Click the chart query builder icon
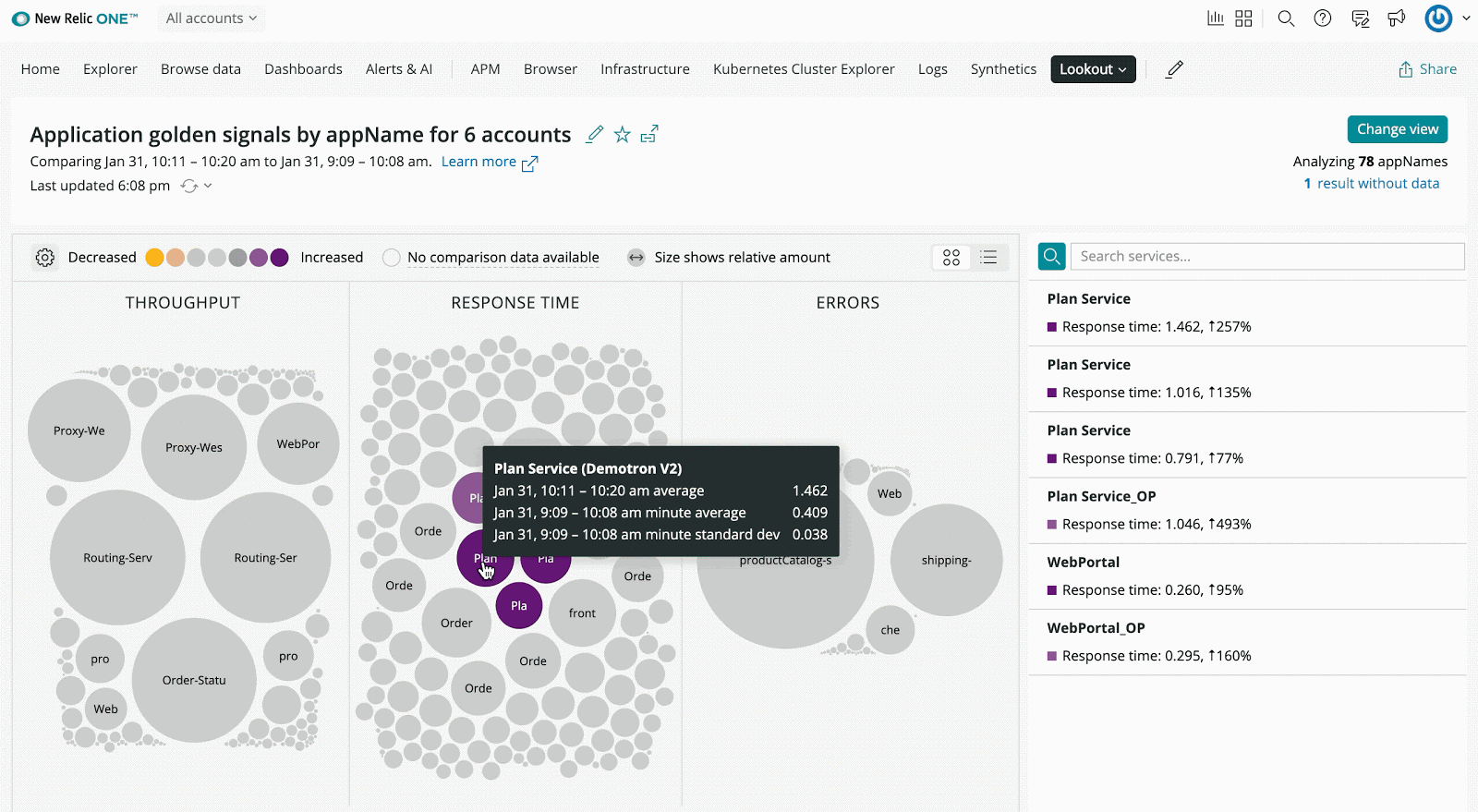Screen dimensions: 1478x812 1215,18
